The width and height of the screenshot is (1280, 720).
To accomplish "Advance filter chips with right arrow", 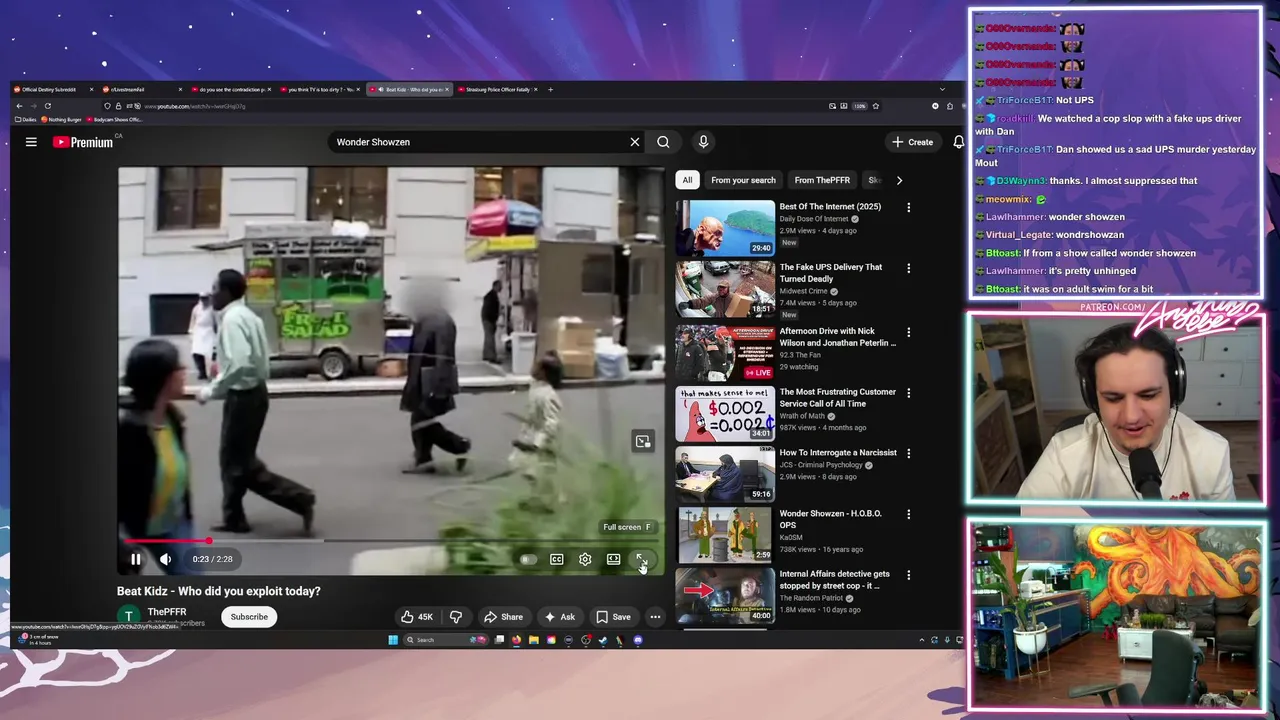I will tap(899, 180).
